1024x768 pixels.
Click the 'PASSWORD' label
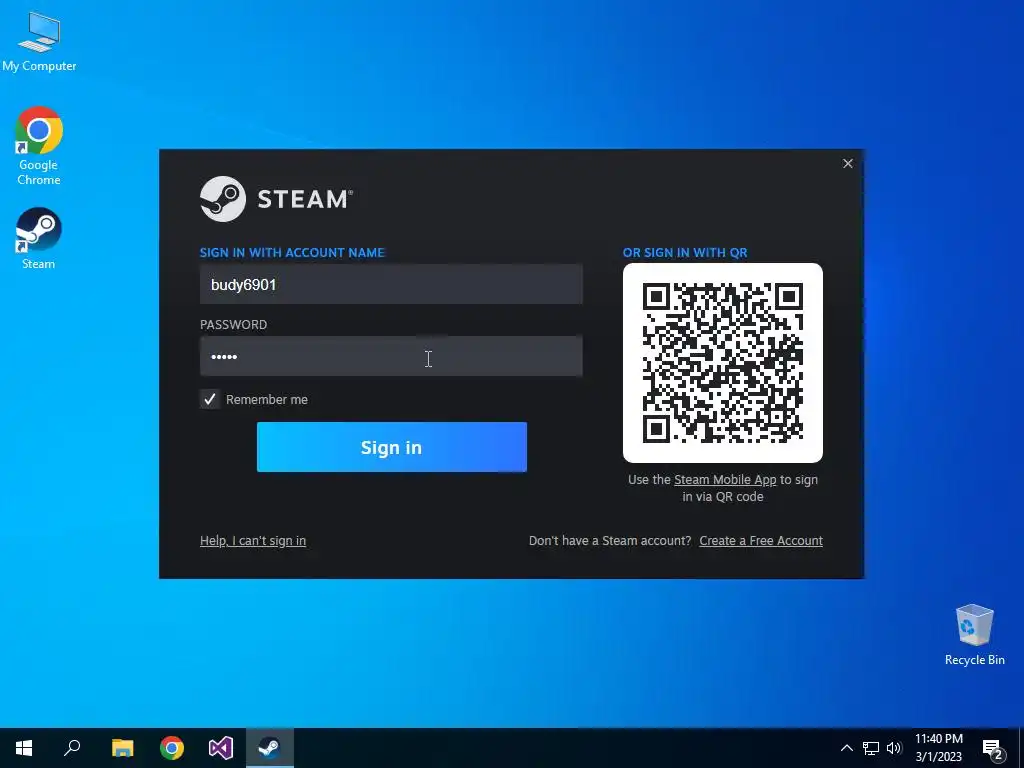233,325
